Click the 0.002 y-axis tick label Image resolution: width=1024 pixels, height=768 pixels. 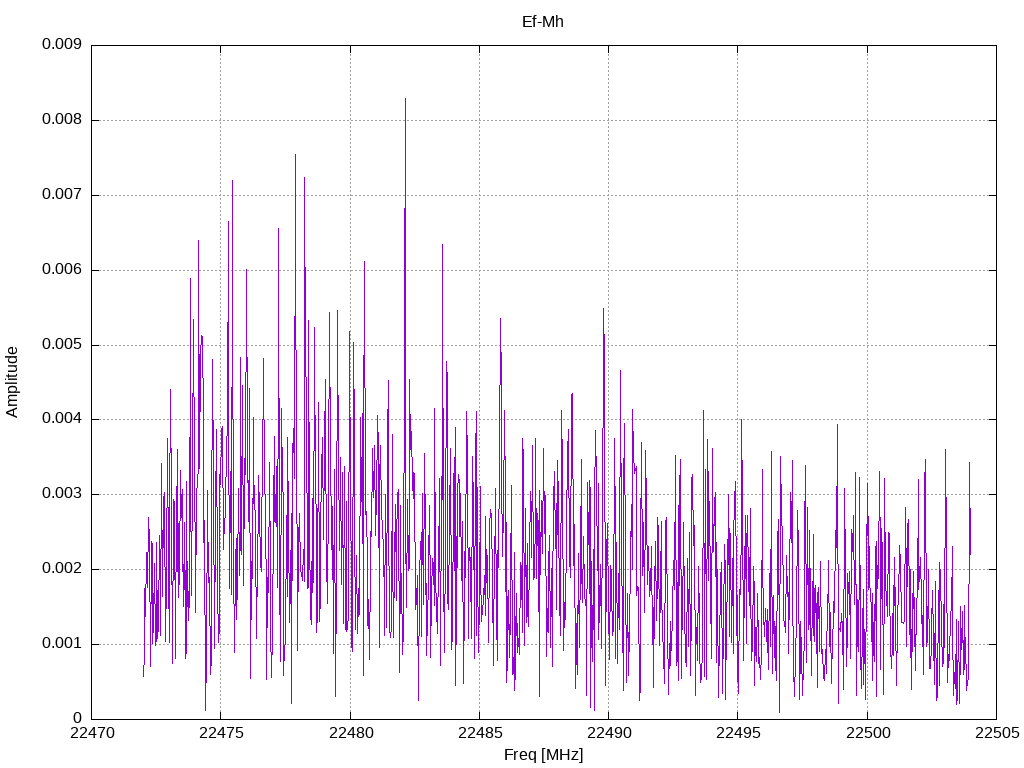tap(62, 569)
